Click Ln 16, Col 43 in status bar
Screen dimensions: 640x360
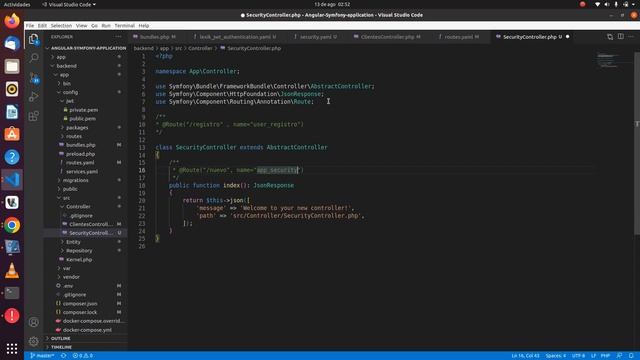[525, 356]
